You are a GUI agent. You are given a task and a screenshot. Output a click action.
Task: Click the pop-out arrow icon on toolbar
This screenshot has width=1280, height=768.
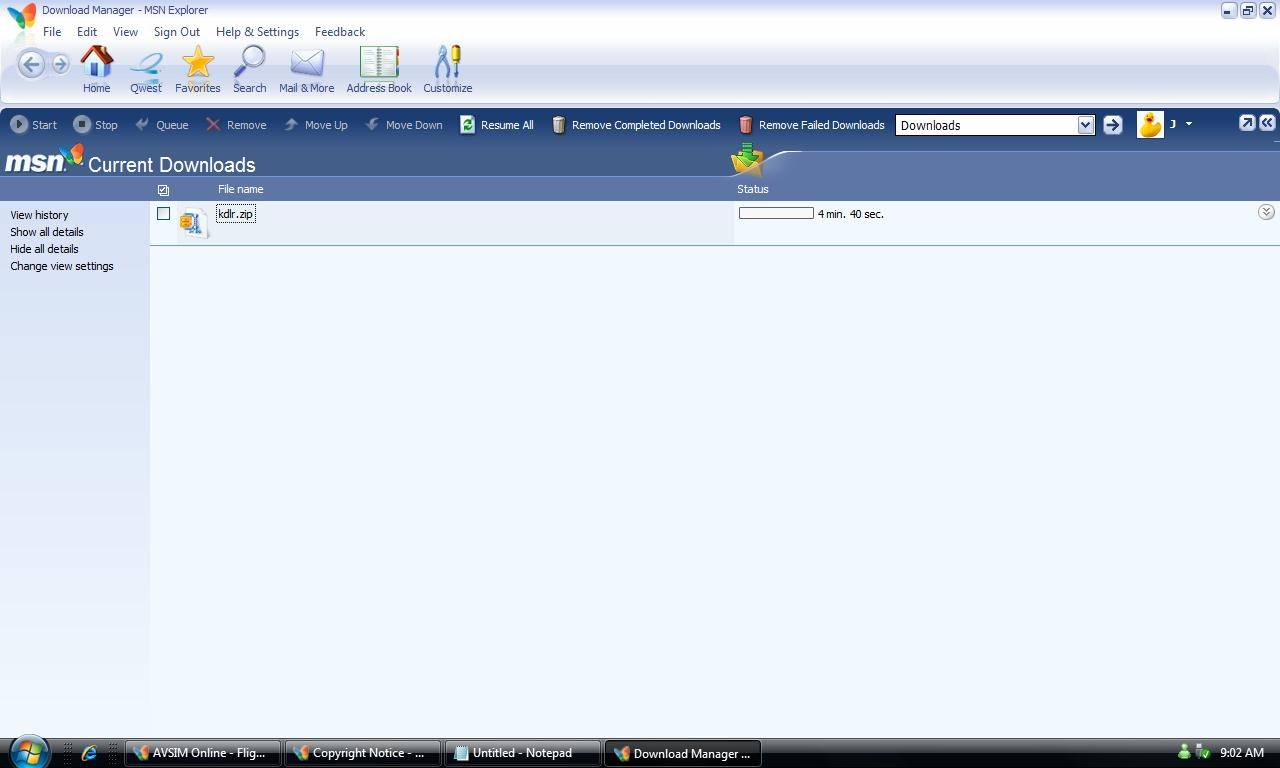tap(1247, 122)
